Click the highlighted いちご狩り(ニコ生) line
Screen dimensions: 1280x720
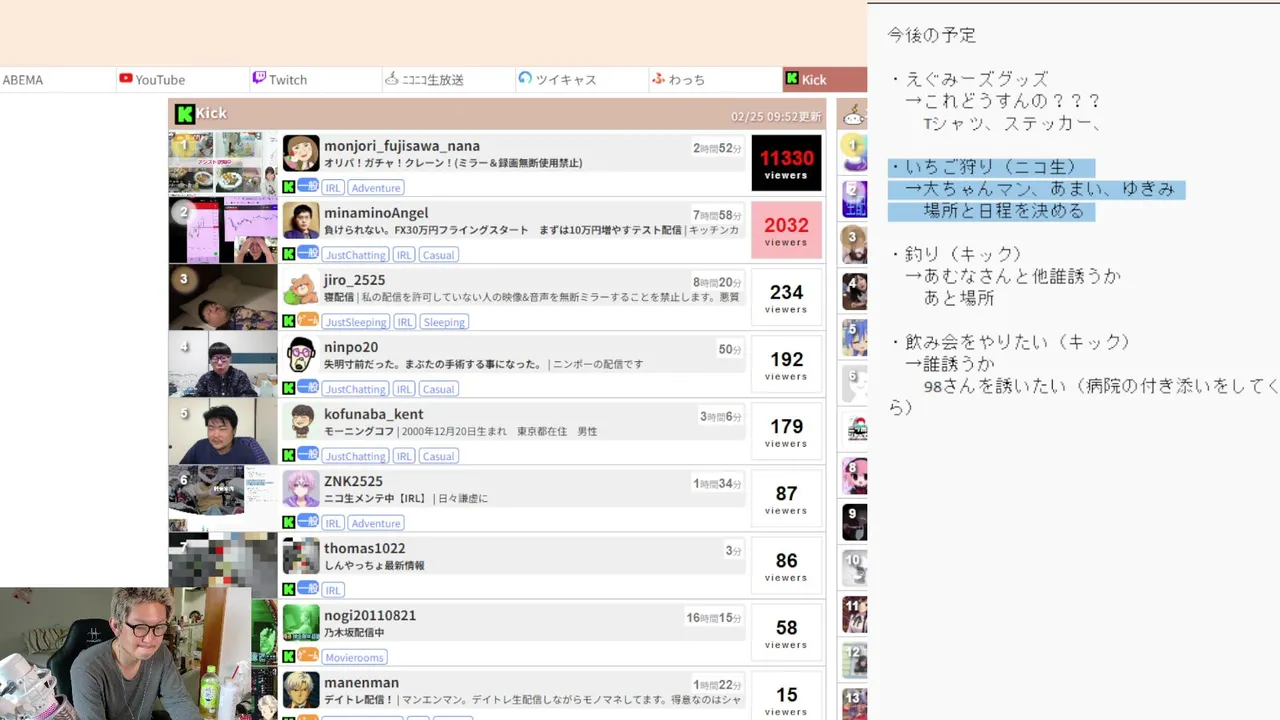(991, 167)
